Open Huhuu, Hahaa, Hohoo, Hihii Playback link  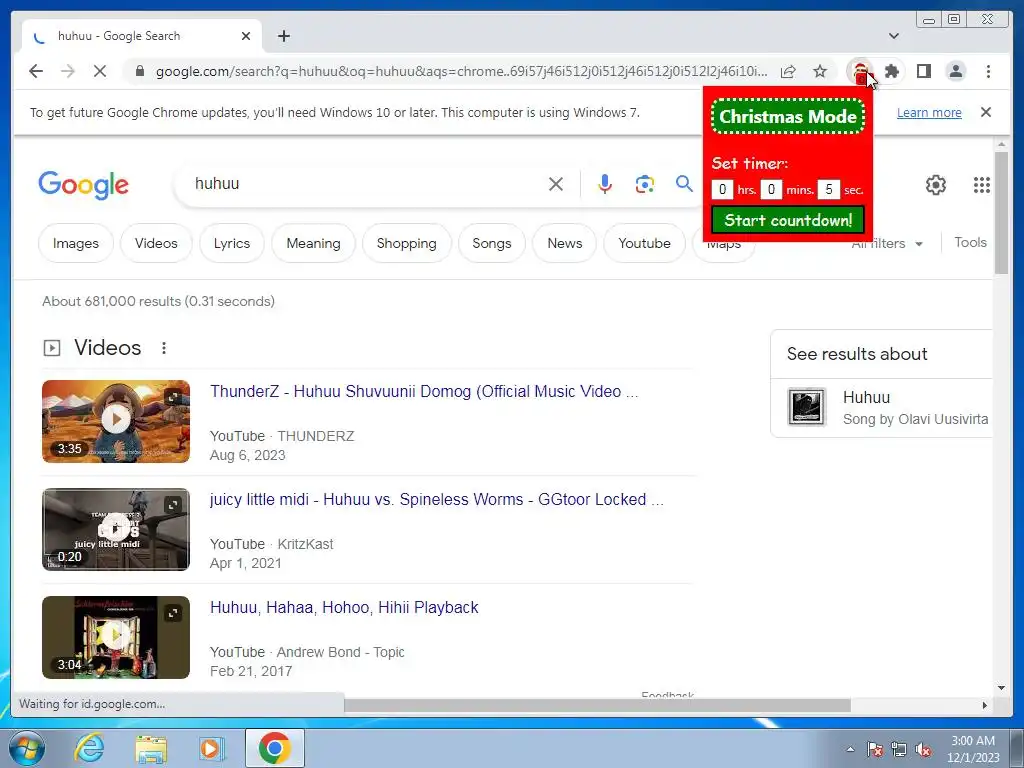(344, 607)
